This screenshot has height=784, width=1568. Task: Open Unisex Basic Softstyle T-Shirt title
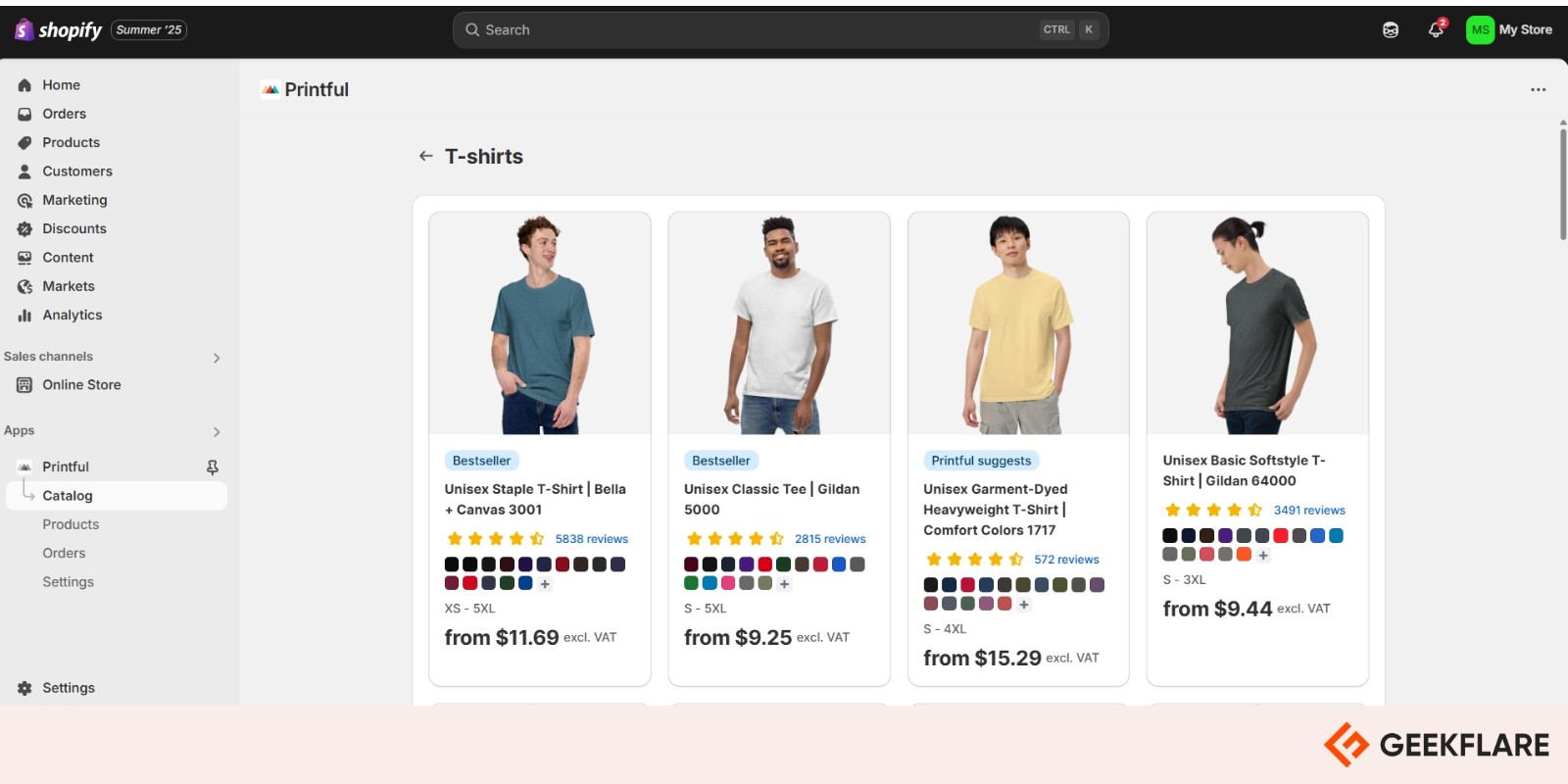tap(1244, 470)
